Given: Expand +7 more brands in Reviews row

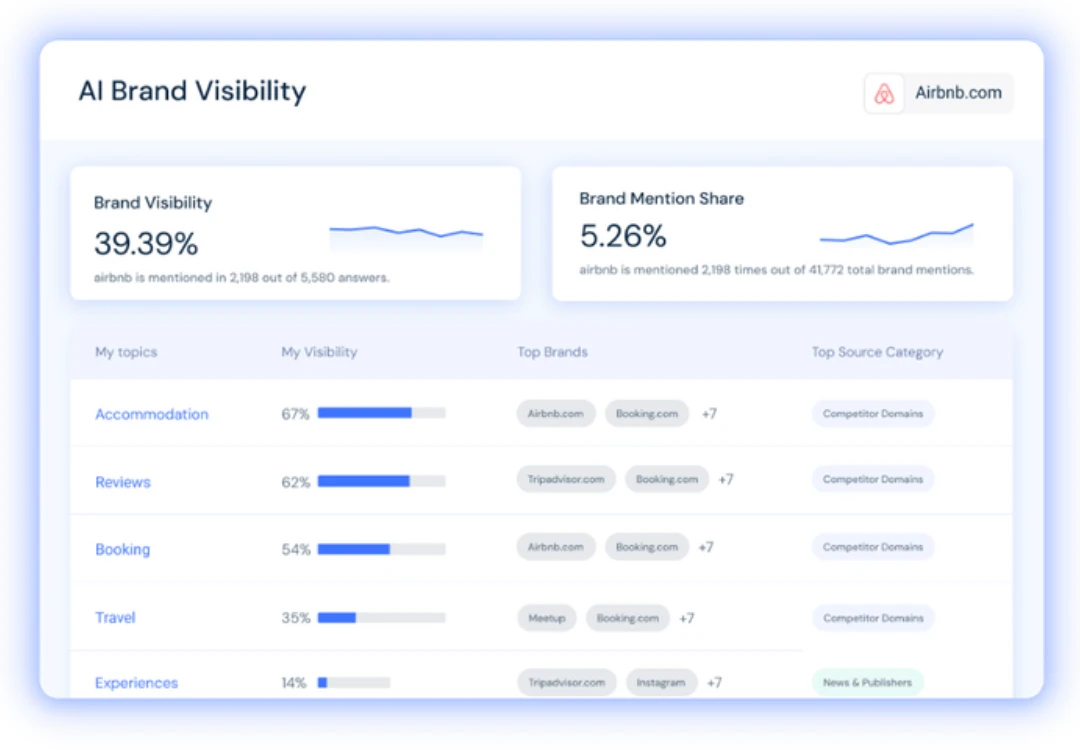Looking at the screenshot, I should click(x=726, y=479).
